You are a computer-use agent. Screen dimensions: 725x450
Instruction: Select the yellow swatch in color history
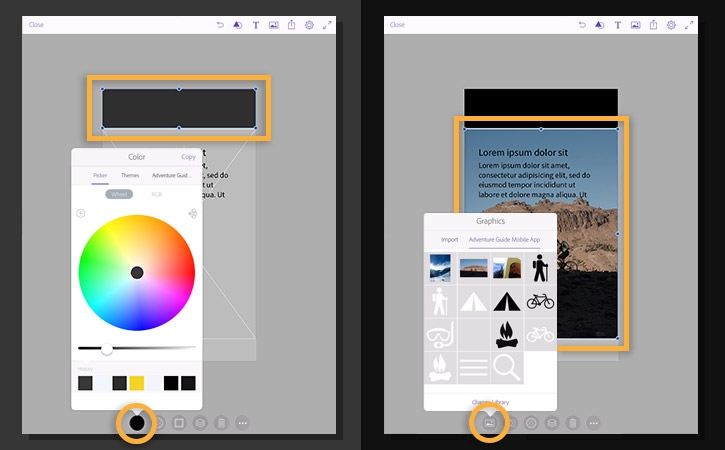point(137,383)
